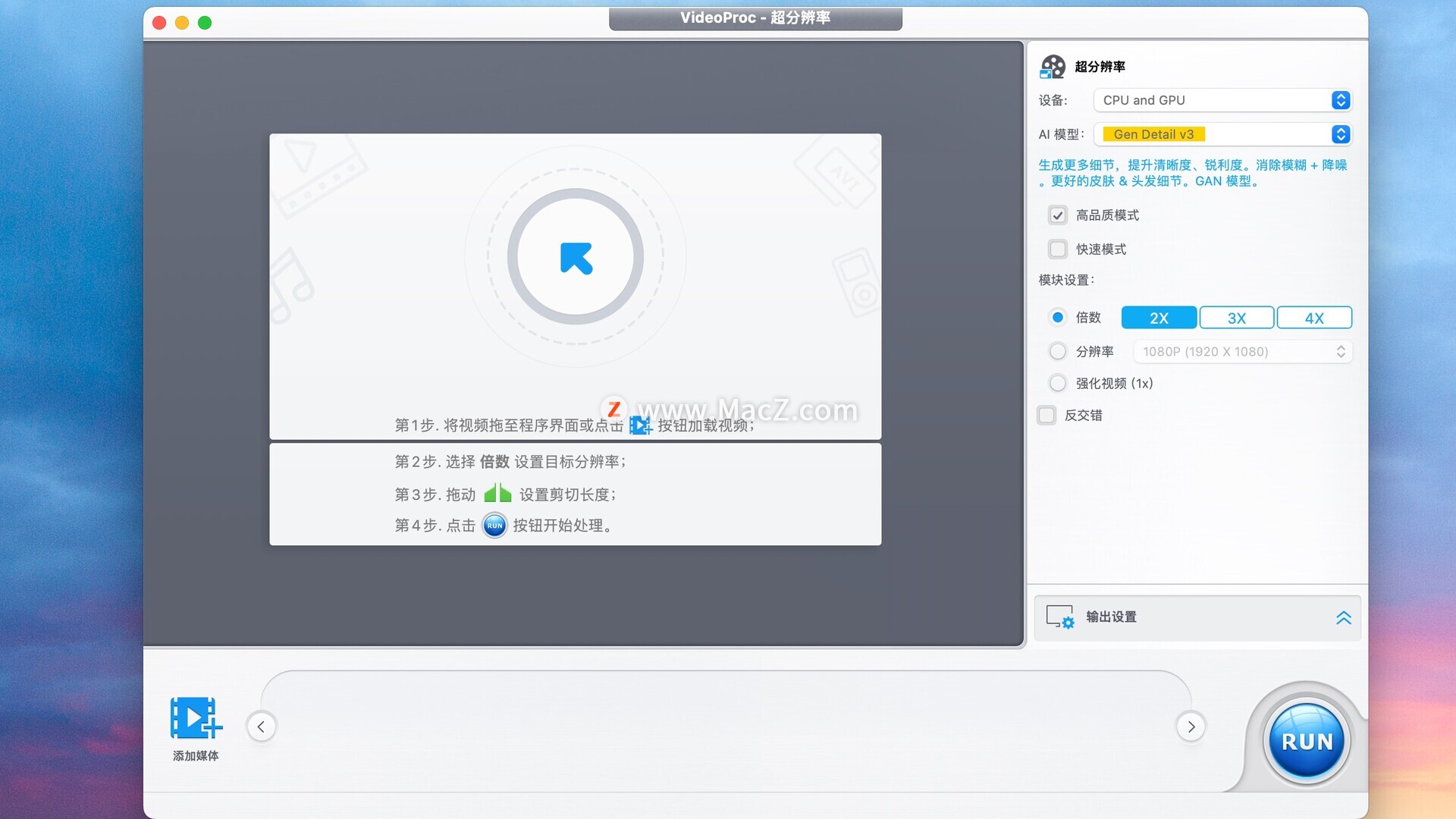Choose the 2X scale button

pos(1159,318)
